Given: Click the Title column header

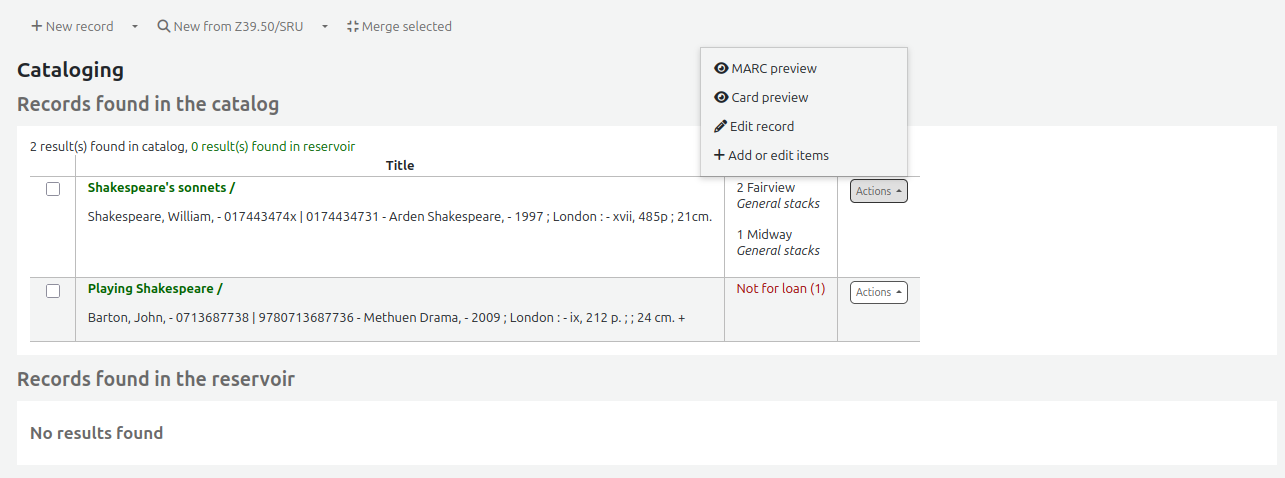Looking at the screenshot, I should [x=399, y=166].
